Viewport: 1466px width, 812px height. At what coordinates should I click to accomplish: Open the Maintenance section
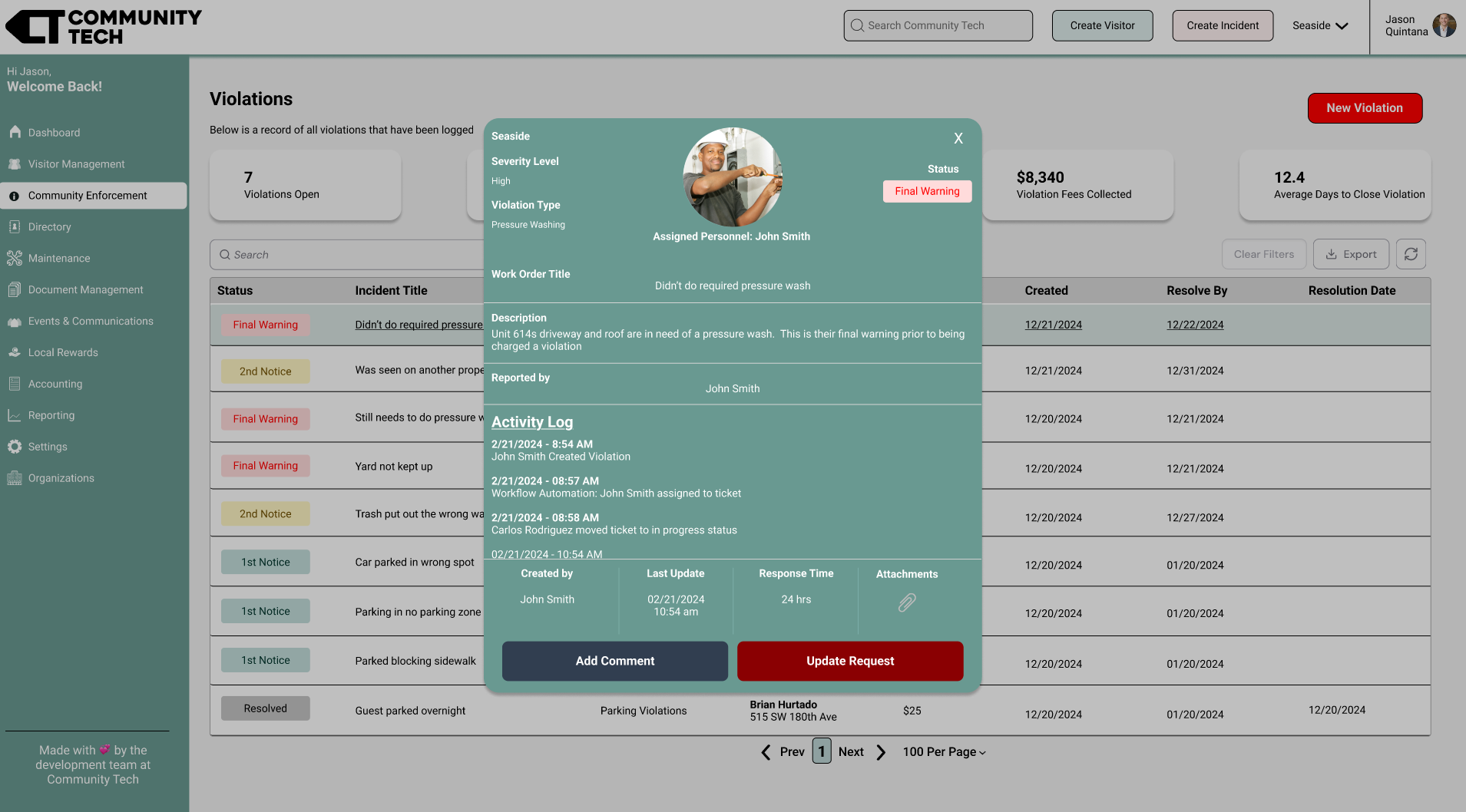[x=59, y=259]
